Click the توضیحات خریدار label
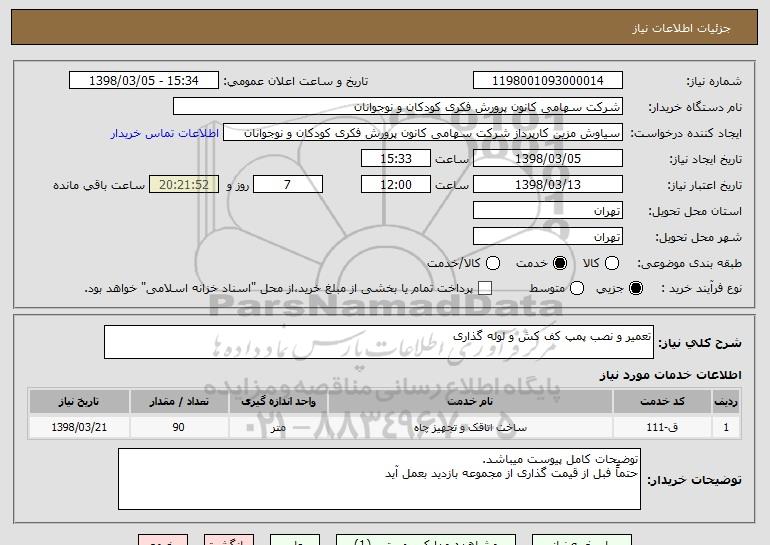 [694, 480]
